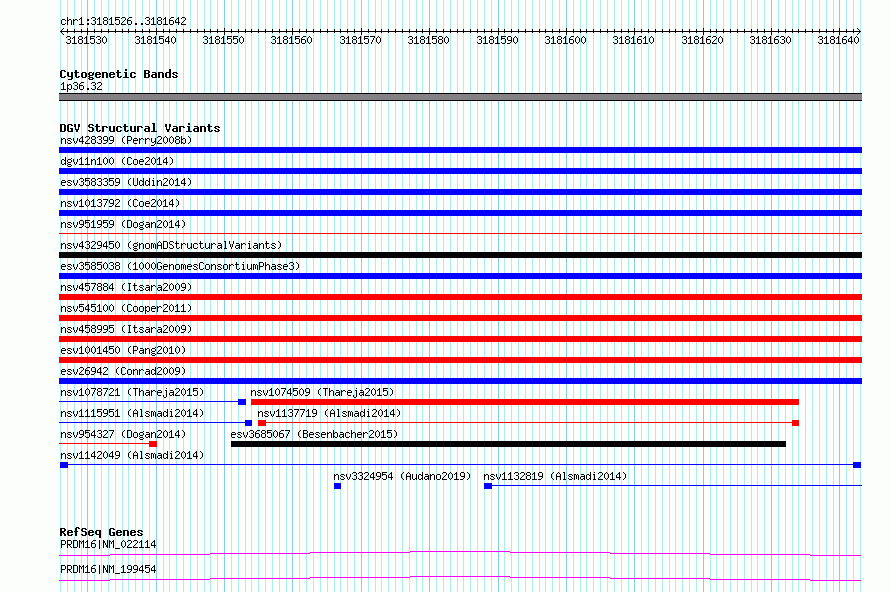This screenshot has width=890, height=592.
Task: Select variant nsv458995 (Itsara2009) label
Action: coord(126,329)
